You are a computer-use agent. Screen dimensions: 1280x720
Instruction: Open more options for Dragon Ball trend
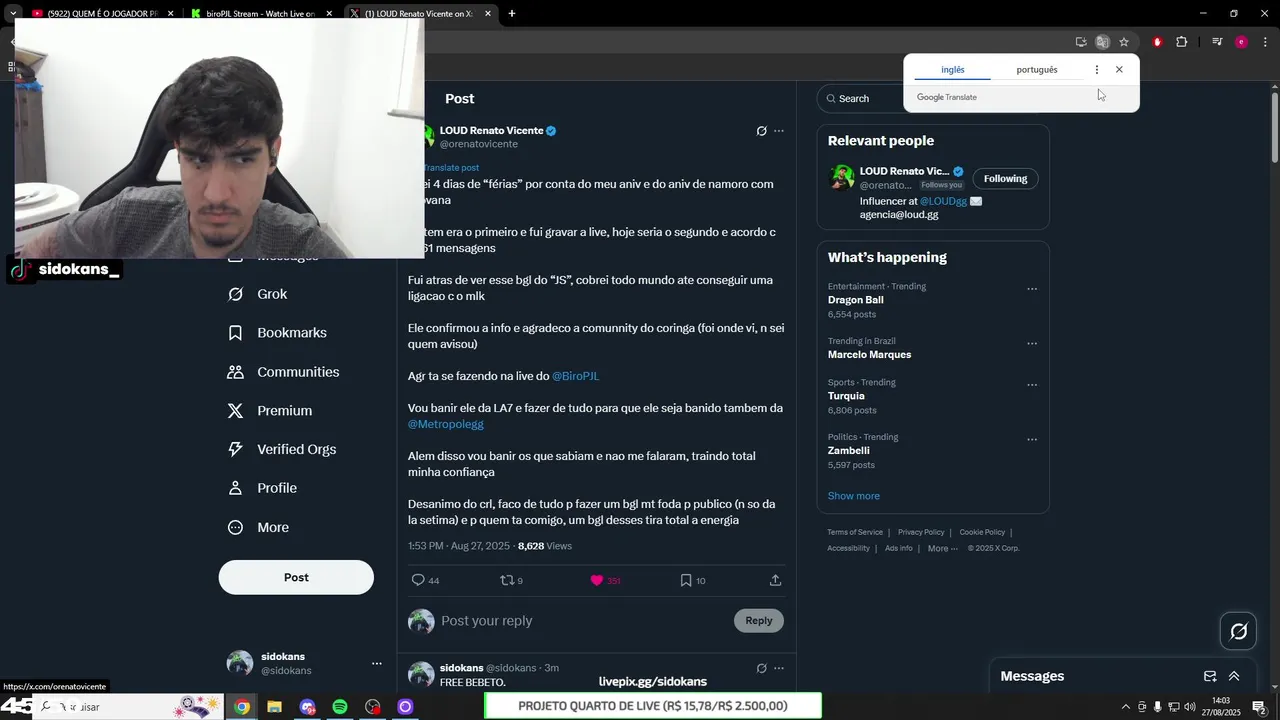(x=1032, y=289)
